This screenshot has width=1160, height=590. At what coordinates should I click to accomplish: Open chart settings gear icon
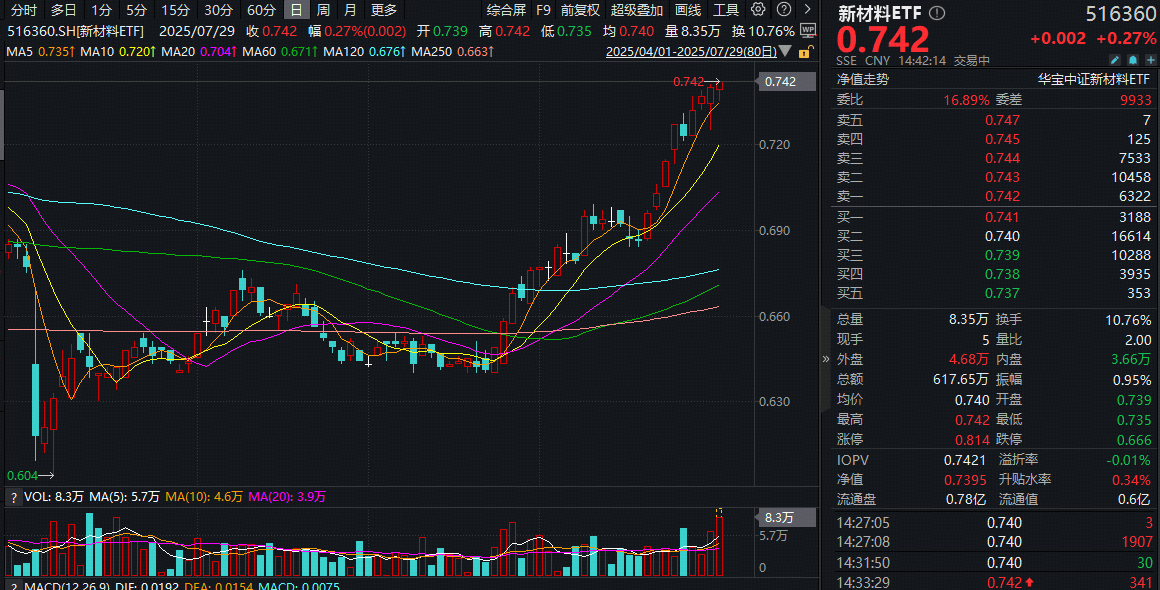[758, 10]
